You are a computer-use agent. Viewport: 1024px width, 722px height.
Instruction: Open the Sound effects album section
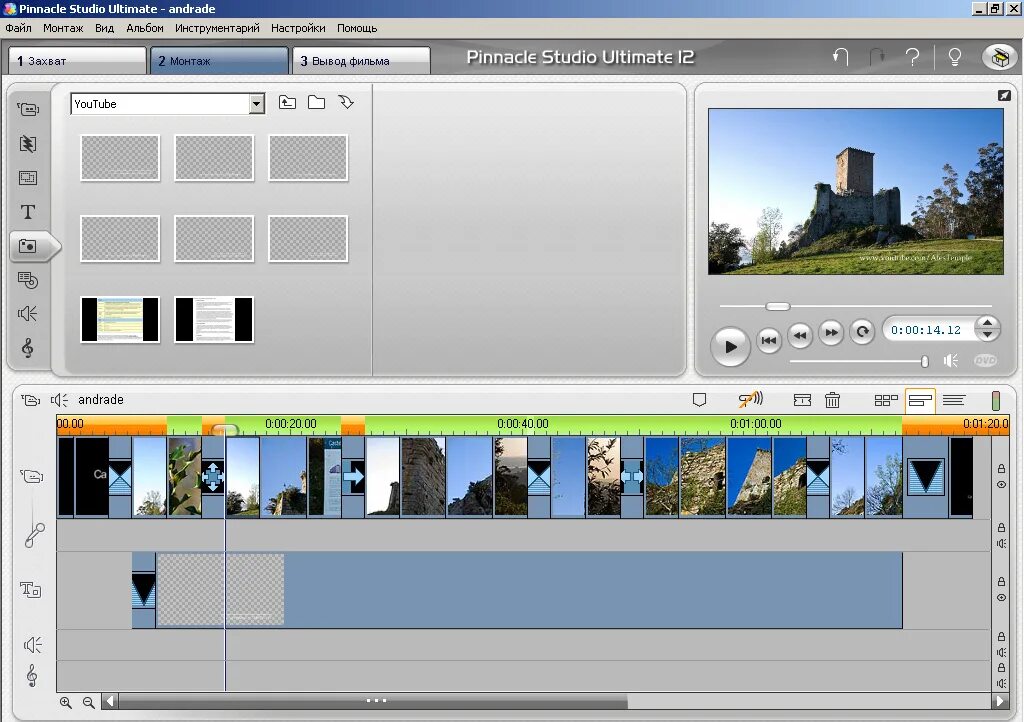[x=28, y=314]
